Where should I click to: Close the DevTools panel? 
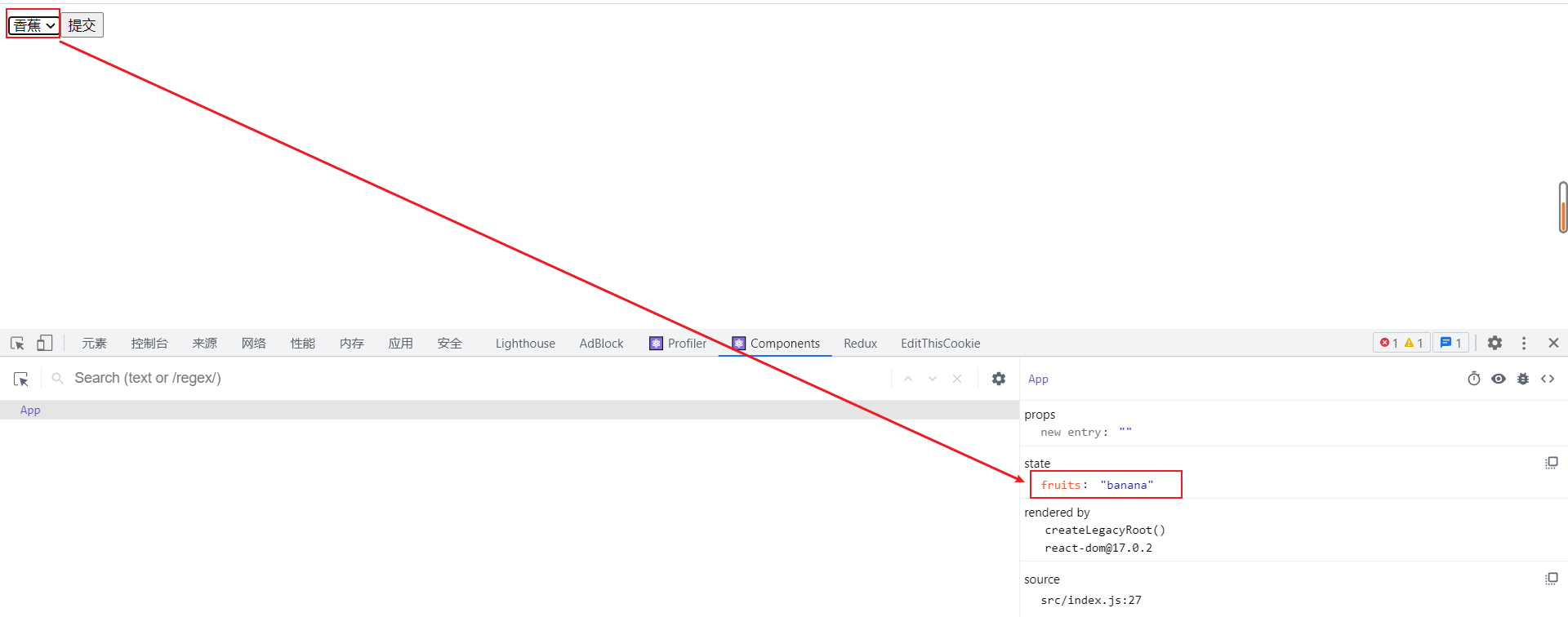pyautogui.click(x=1553, y=343)
